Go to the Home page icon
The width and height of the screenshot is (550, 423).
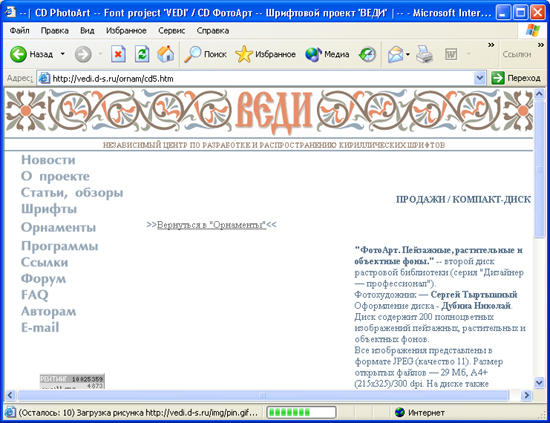166,54
